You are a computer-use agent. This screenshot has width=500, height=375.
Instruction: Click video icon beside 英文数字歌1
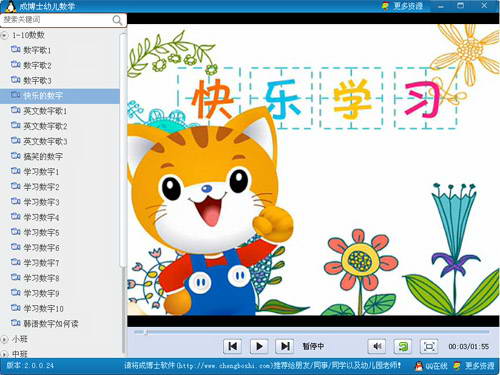tap(16, 110)
